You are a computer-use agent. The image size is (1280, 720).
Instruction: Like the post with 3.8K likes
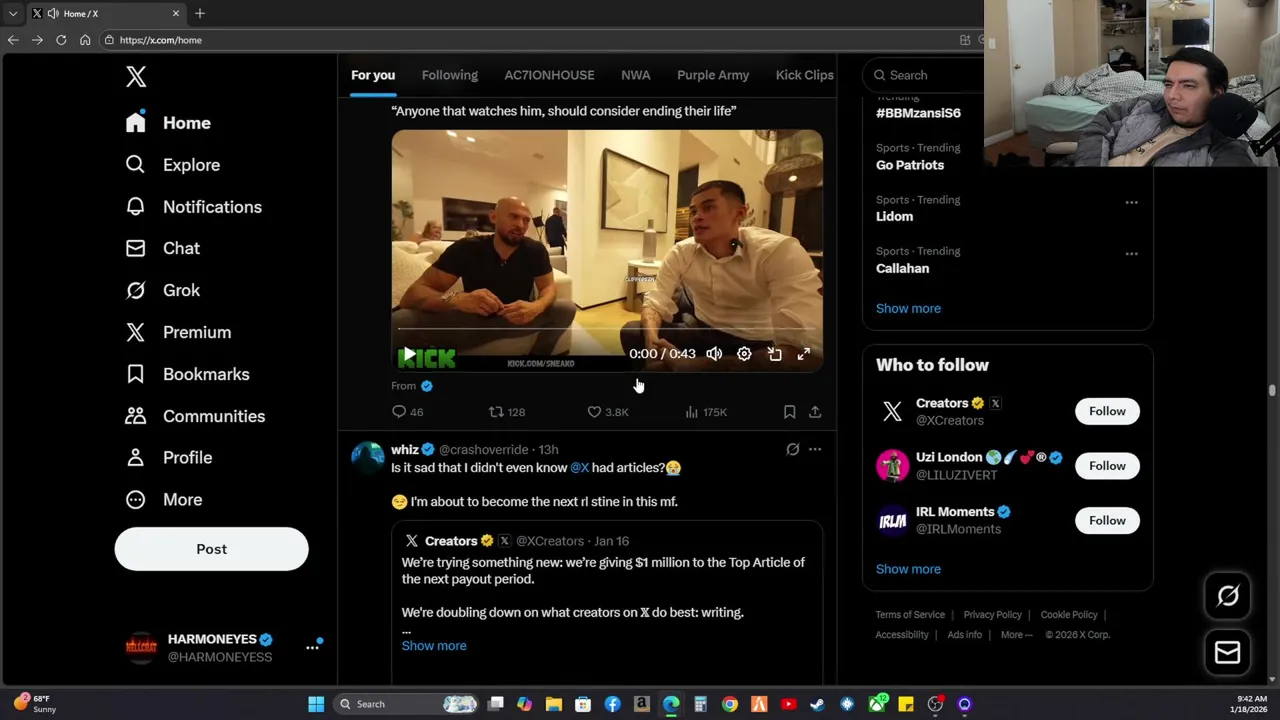tap(607, 412)
